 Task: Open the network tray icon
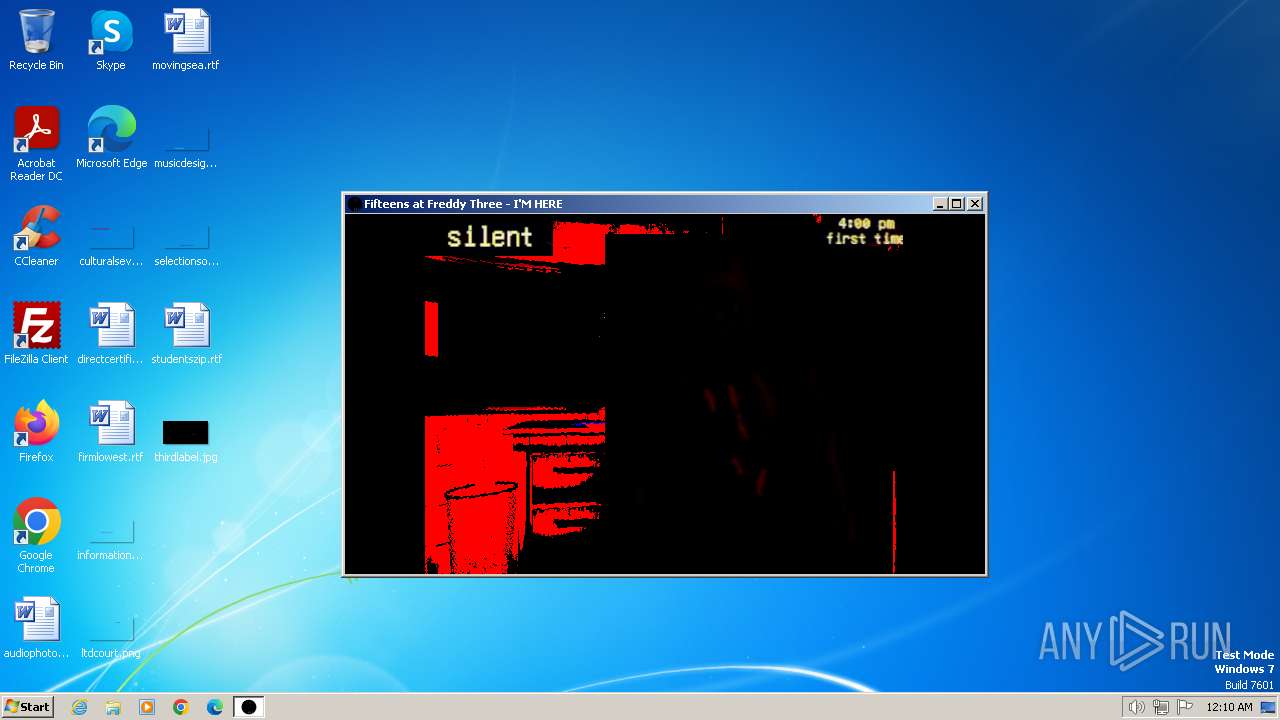tap(1161, 707)
